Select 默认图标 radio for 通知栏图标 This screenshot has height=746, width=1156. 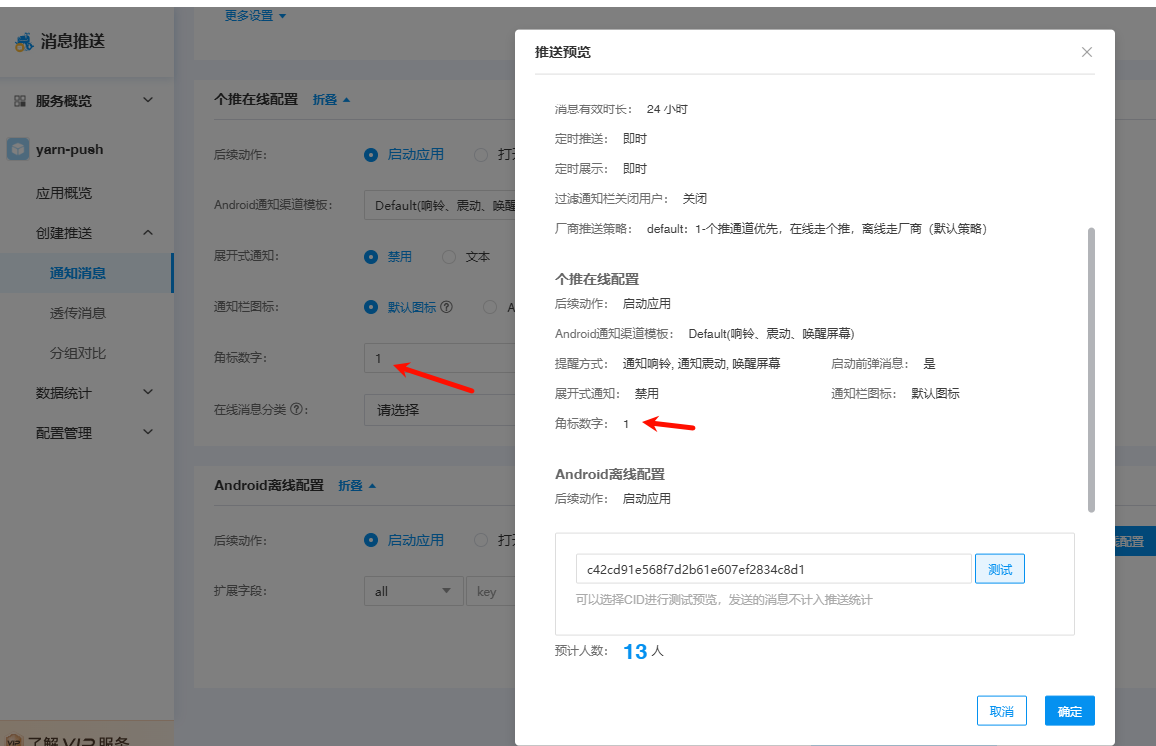[371, 308]
